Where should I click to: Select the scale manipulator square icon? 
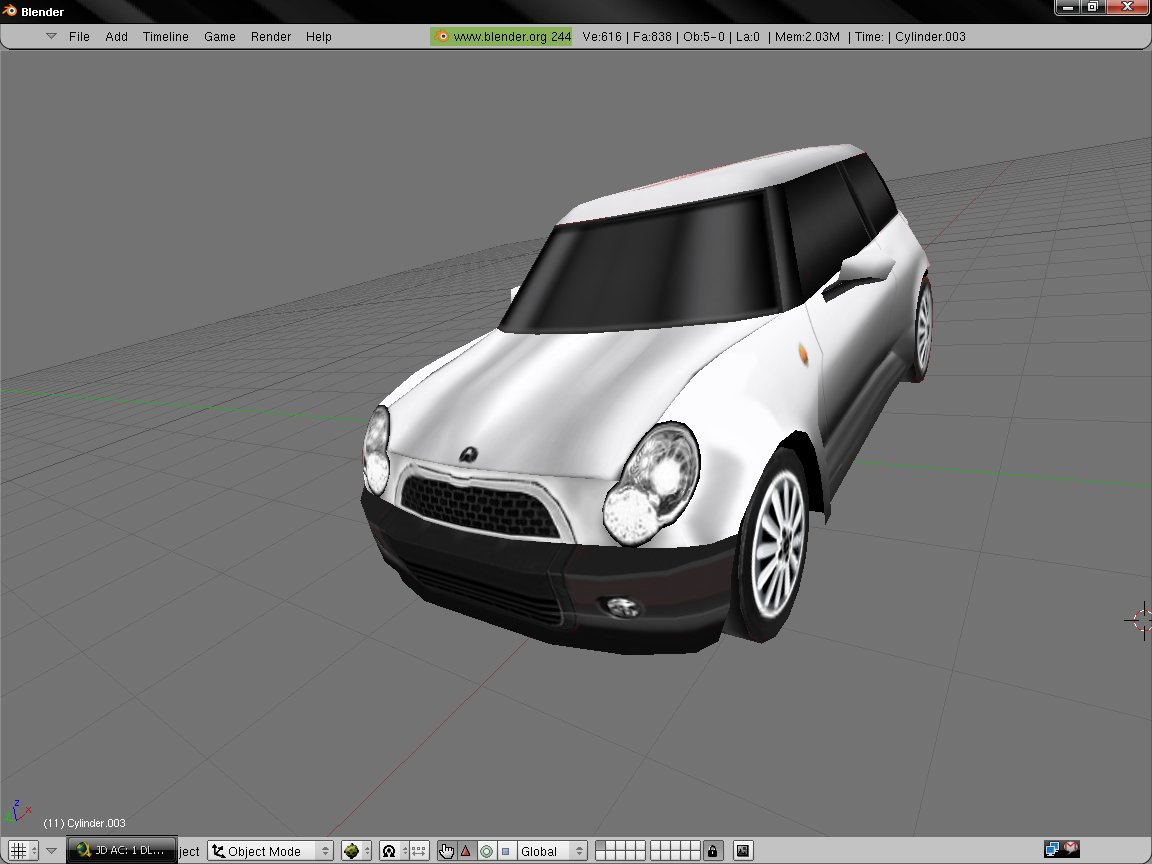(505, 851)
